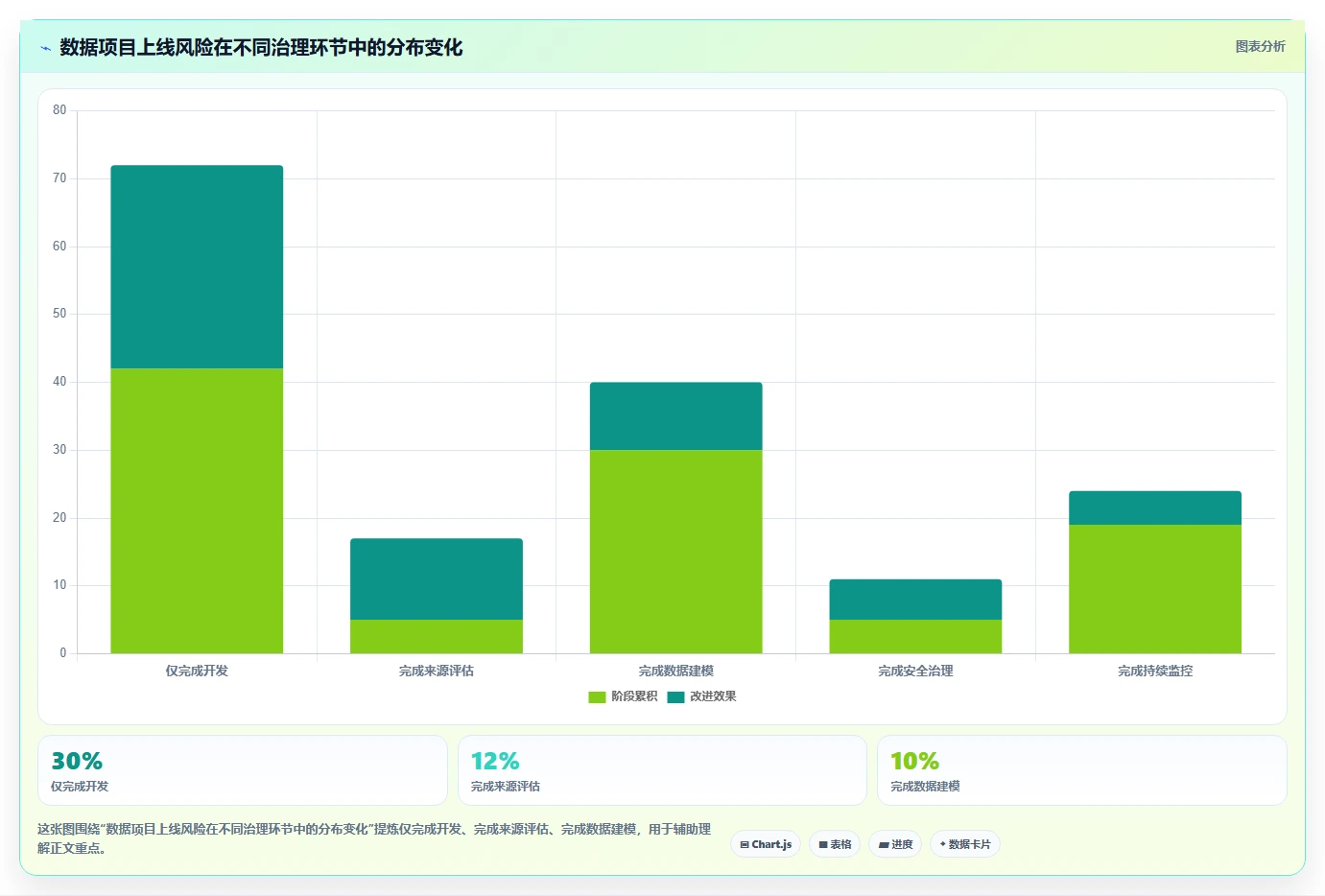Select the 进度 tag
1325x896 pixels.
895,844
